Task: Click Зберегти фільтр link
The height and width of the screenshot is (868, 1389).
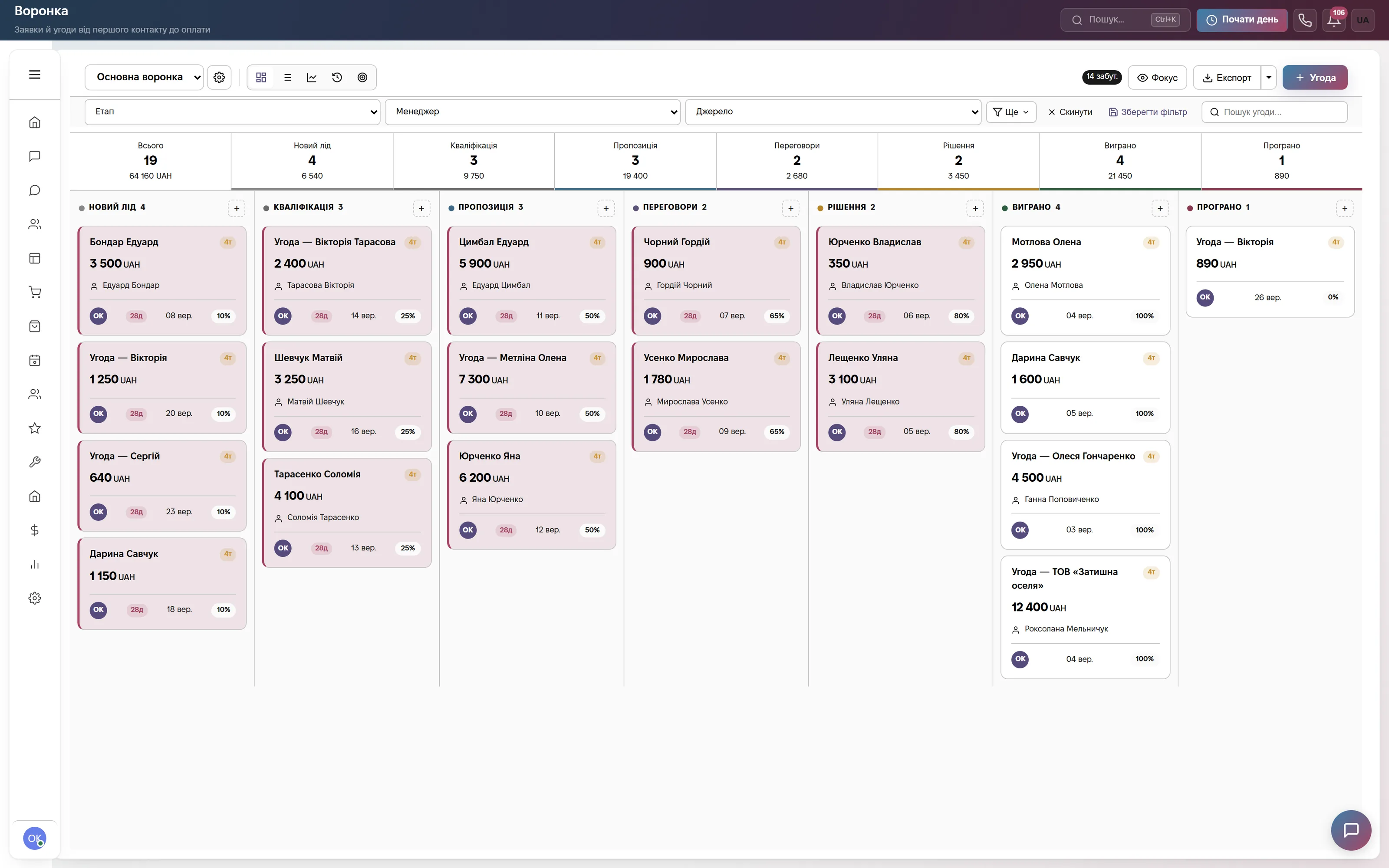Action: pyautogui.click(x=1148, y=112)
